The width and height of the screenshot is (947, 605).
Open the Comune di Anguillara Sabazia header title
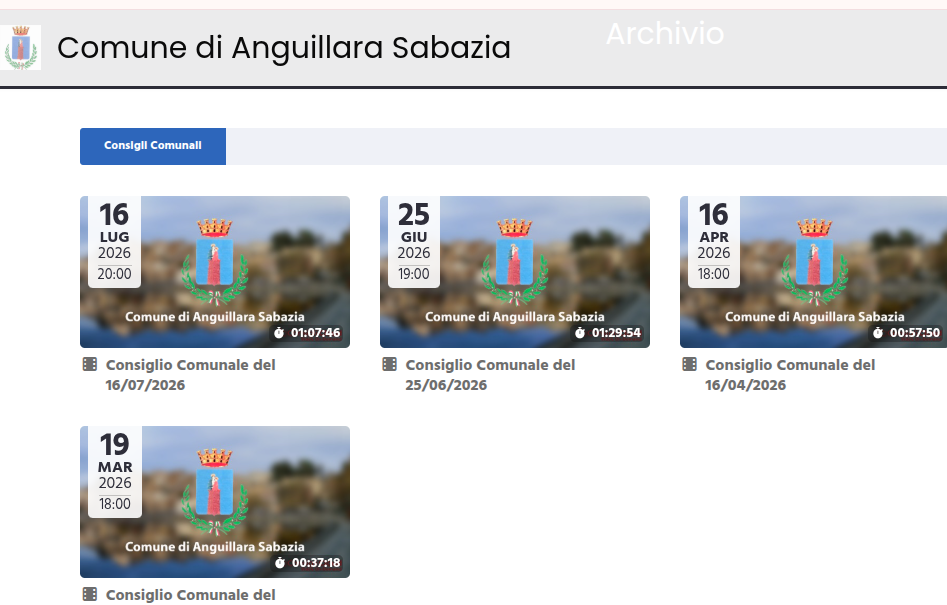284,48
